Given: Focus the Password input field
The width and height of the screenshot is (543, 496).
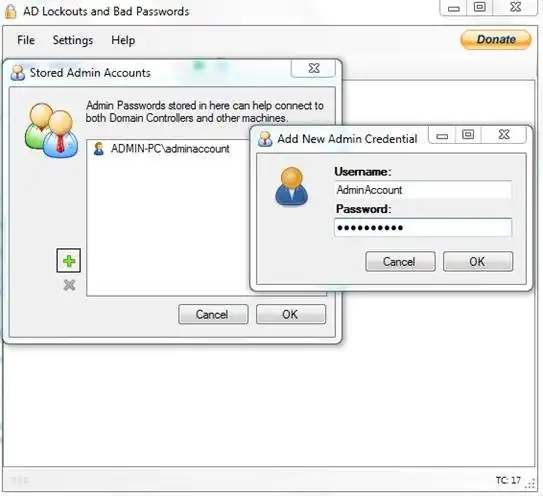Looking at the screenshot, I should (x=423, y=227).
